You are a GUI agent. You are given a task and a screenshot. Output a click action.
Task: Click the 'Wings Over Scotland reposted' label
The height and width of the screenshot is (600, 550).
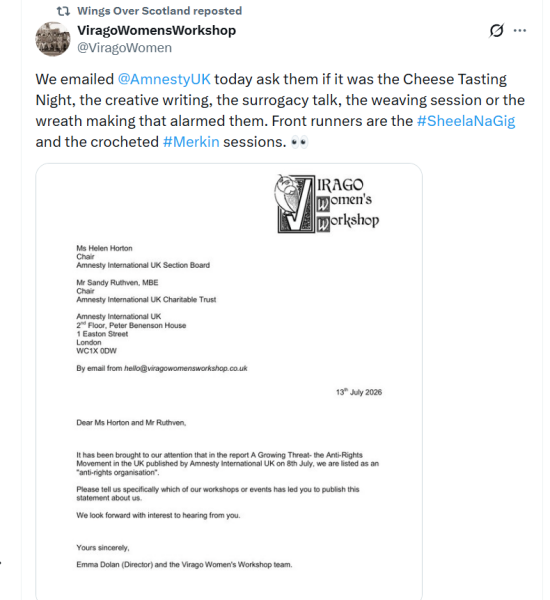[x=159, y=11]
